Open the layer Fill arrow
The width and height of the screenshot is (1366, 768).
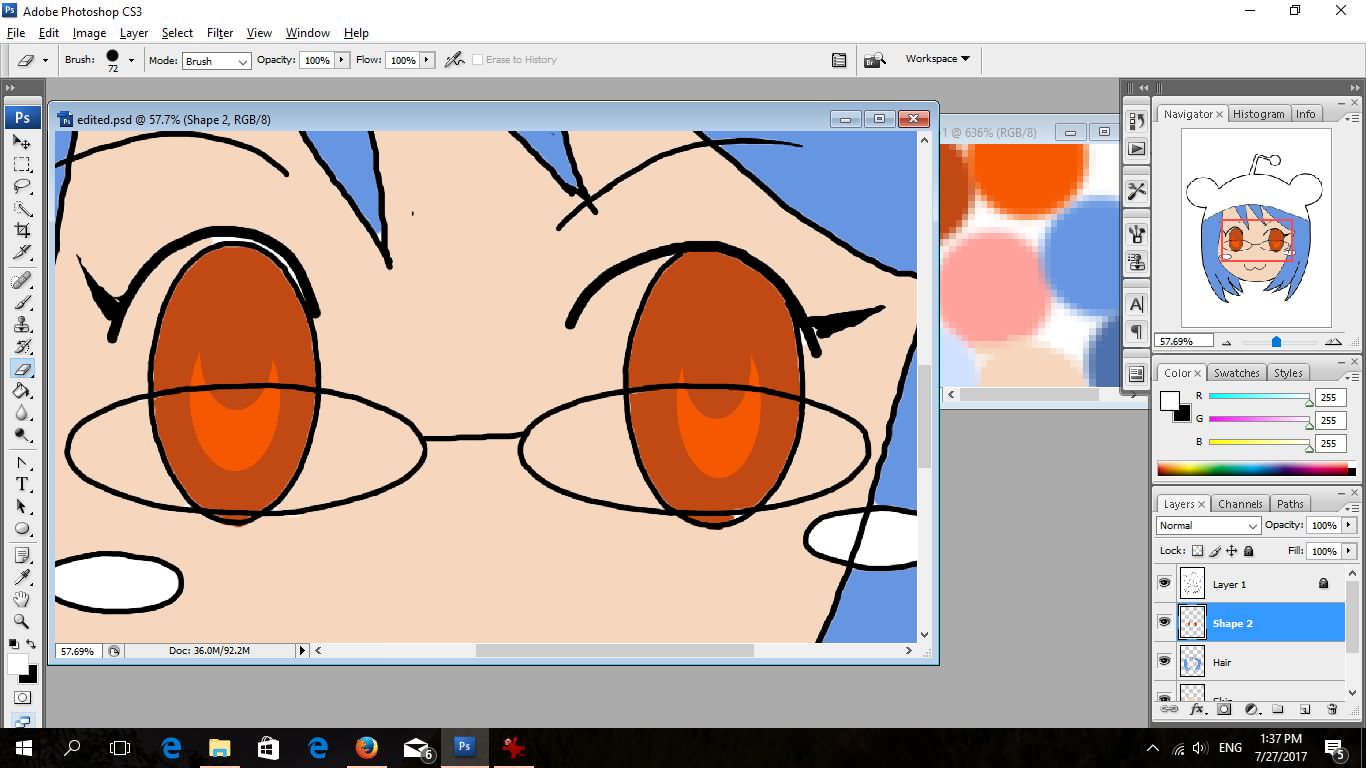pos(1349,551)
